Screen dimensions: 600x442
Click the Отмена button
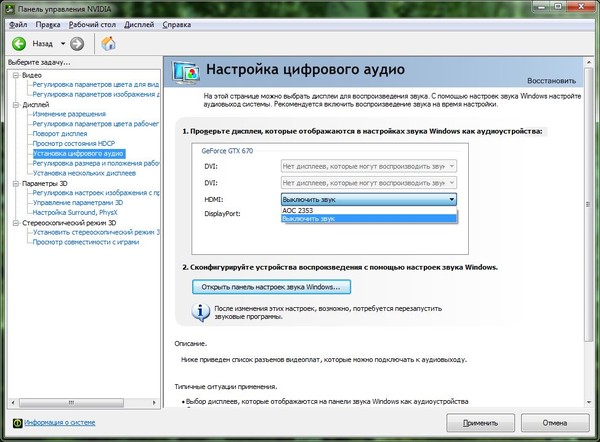point(555,423)
